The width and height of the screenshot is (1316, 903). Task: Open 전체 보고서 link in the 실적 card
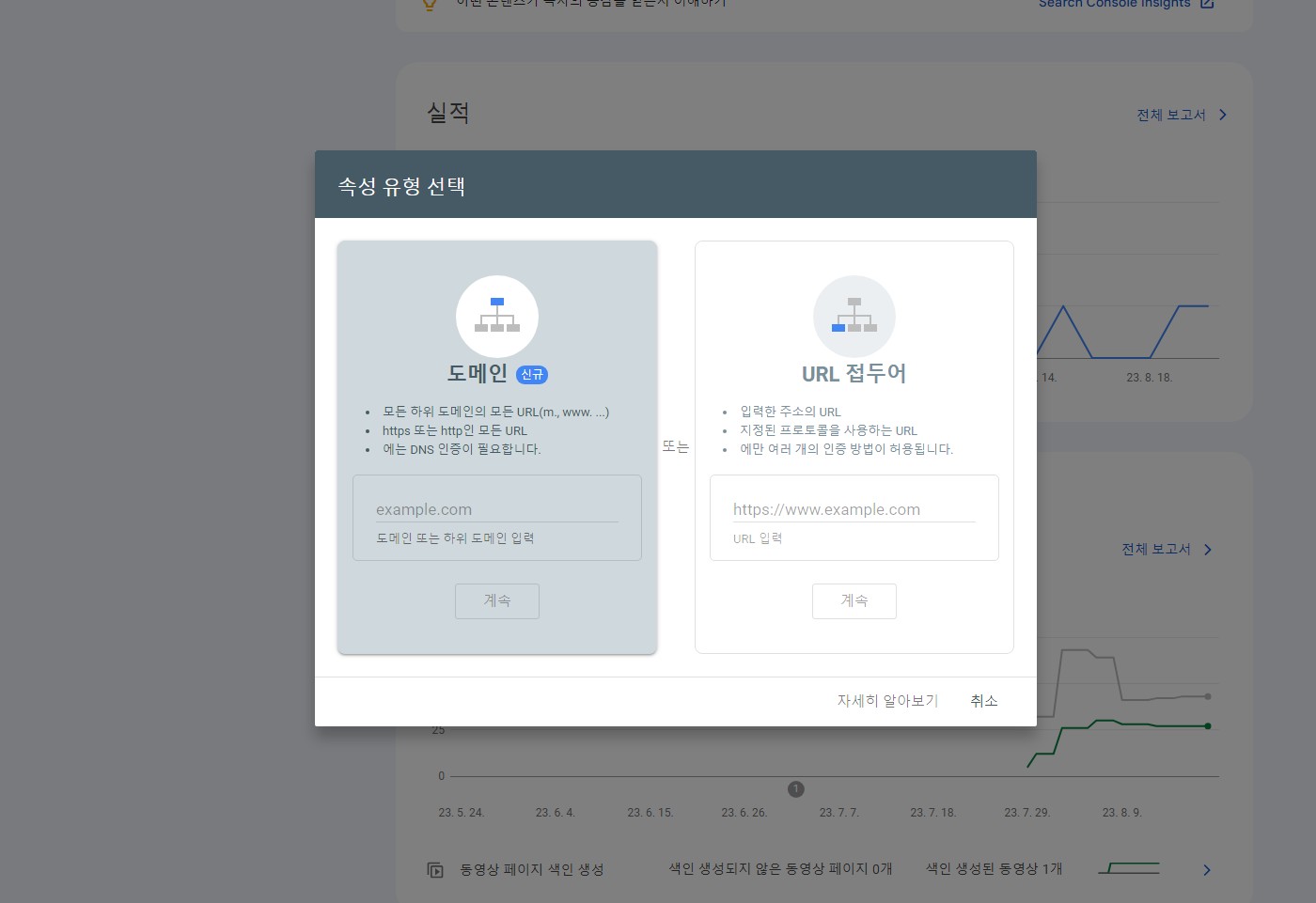[x=1171, y=115]
